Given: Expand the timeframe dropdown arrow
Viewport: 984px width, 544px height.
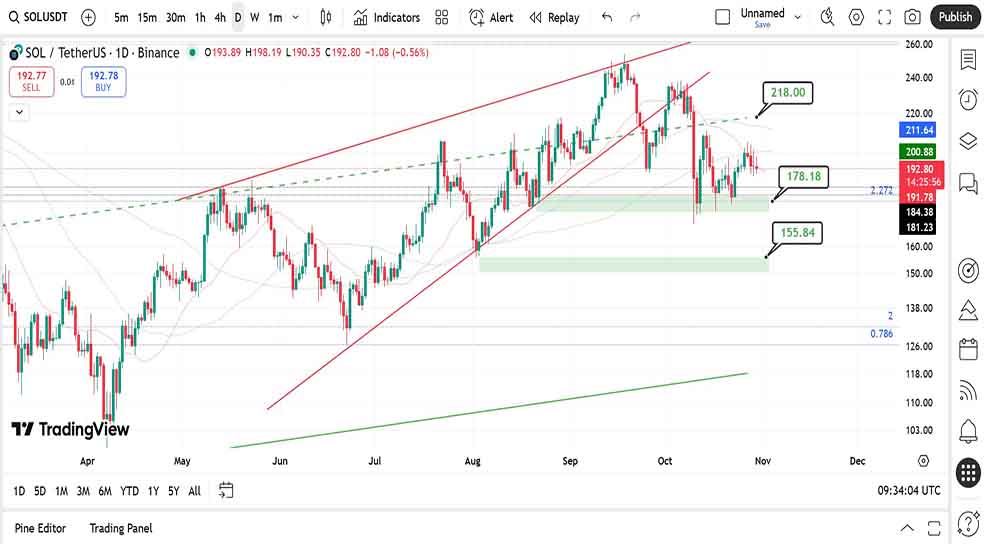Looking at the screenshot, I should coord(297,17).
